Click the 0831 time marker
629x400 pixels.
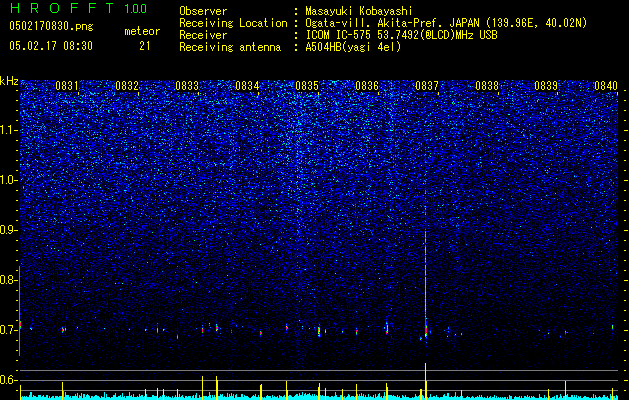(x=67, y=86)
